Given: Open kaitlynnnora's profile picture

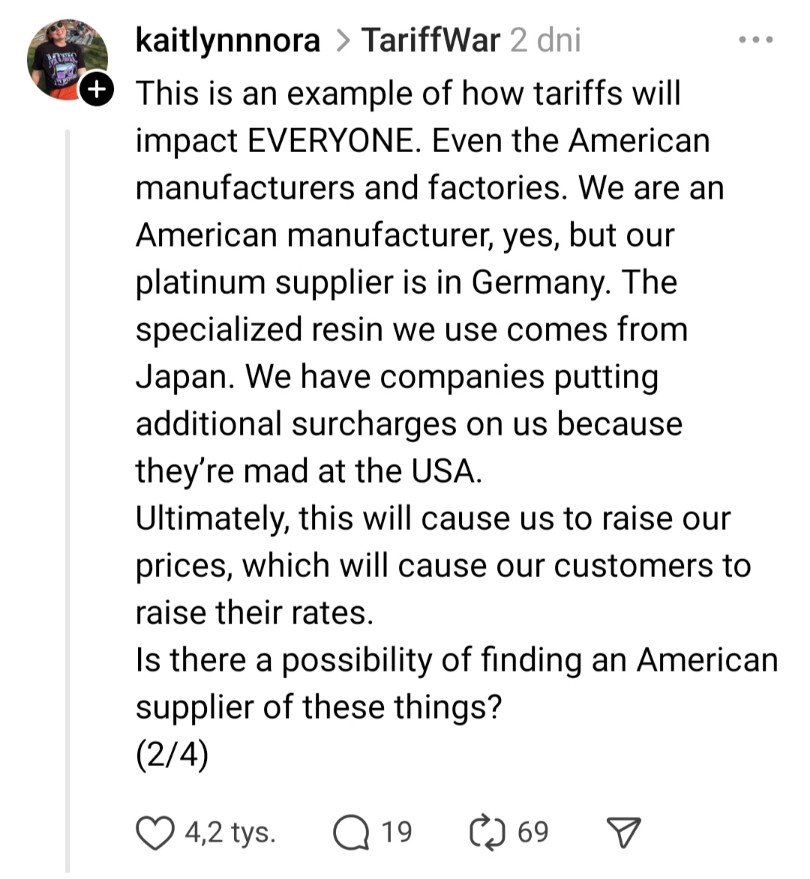Looking at the screenshot, I should coord(66,59).
